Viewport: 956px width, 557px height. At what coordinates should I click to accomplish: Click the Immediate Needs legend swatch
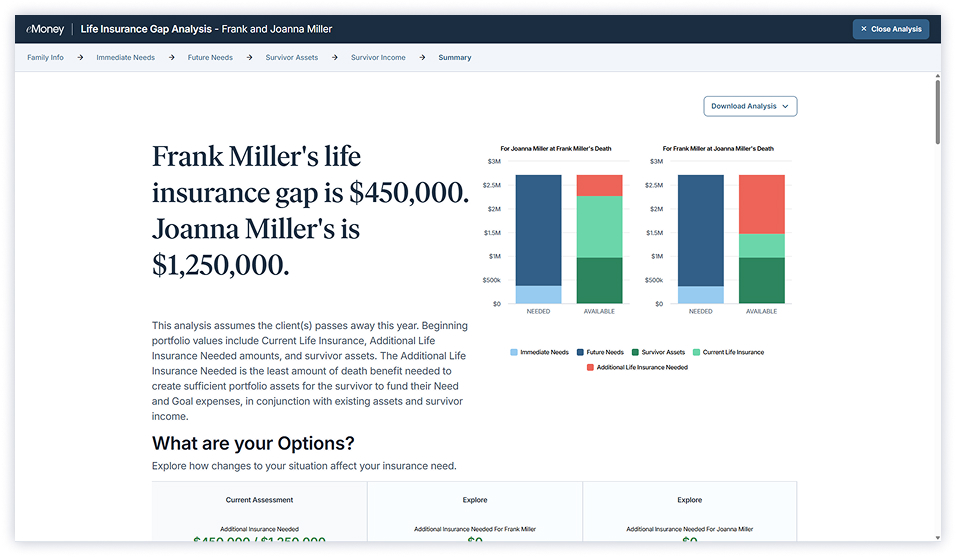pyautogui.click(x=515, y=353)
